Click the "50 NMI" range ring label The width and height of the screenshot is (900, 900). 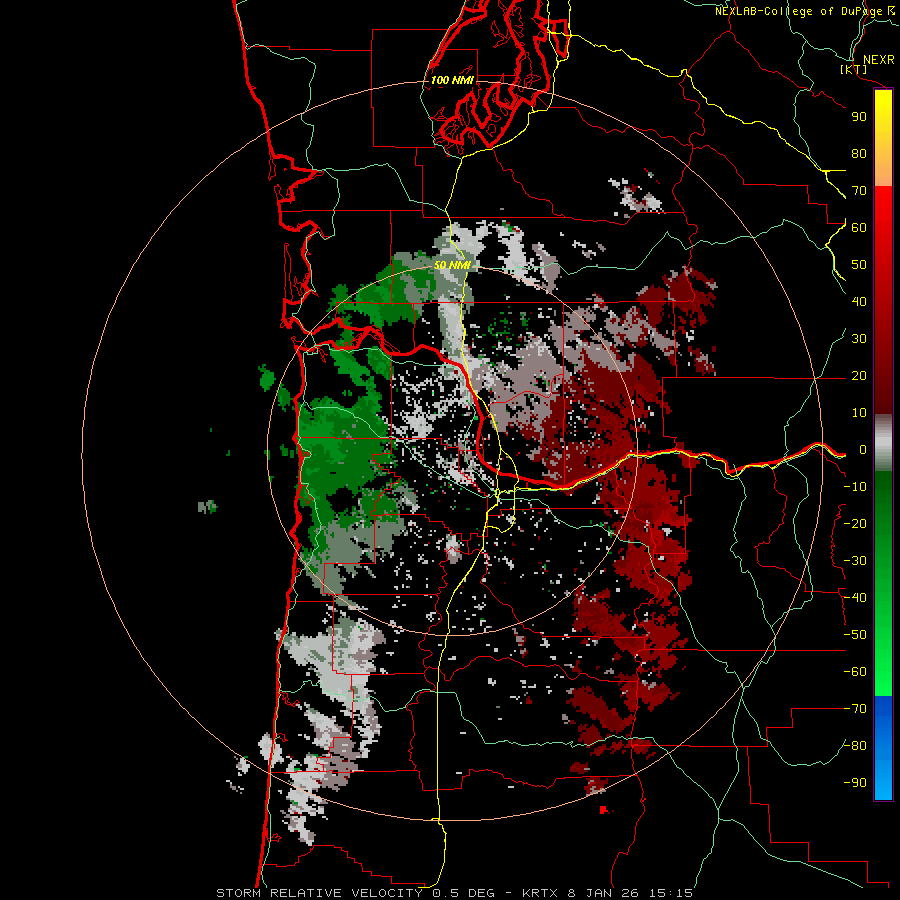[x=452, y=265]
